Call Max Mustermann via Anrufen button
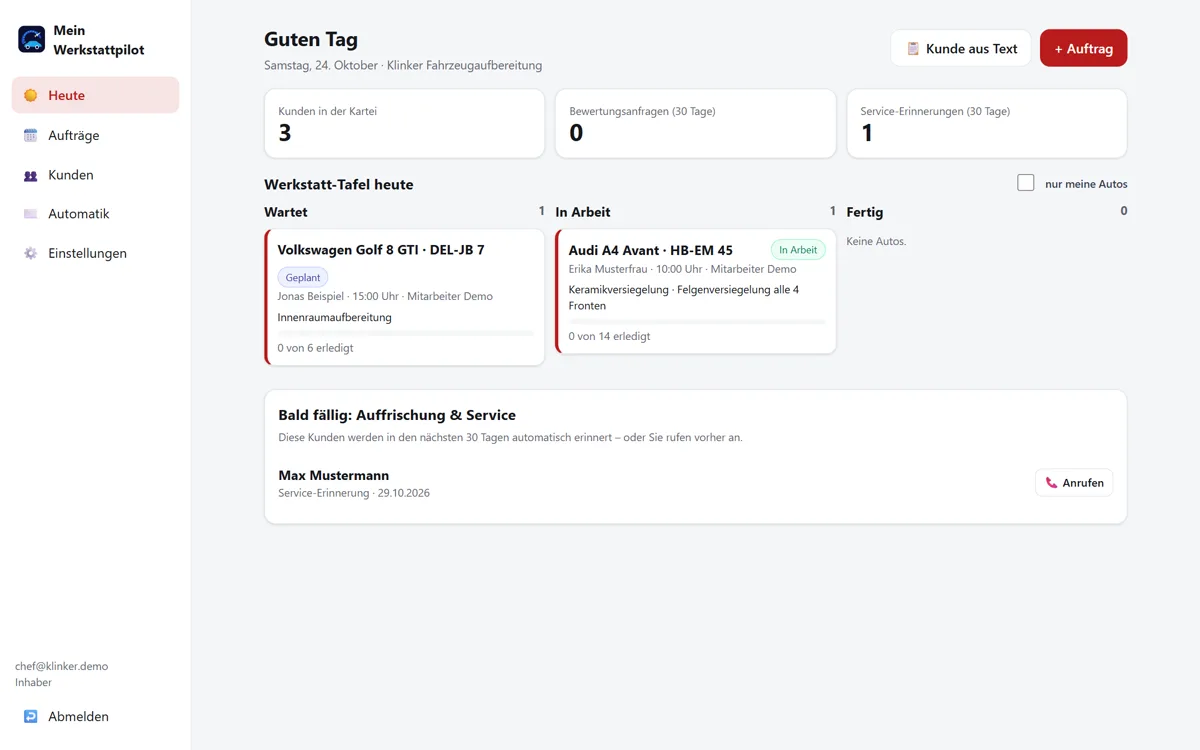The image size is (1200, 750). pyautogui.click(x=1074, y=483)
